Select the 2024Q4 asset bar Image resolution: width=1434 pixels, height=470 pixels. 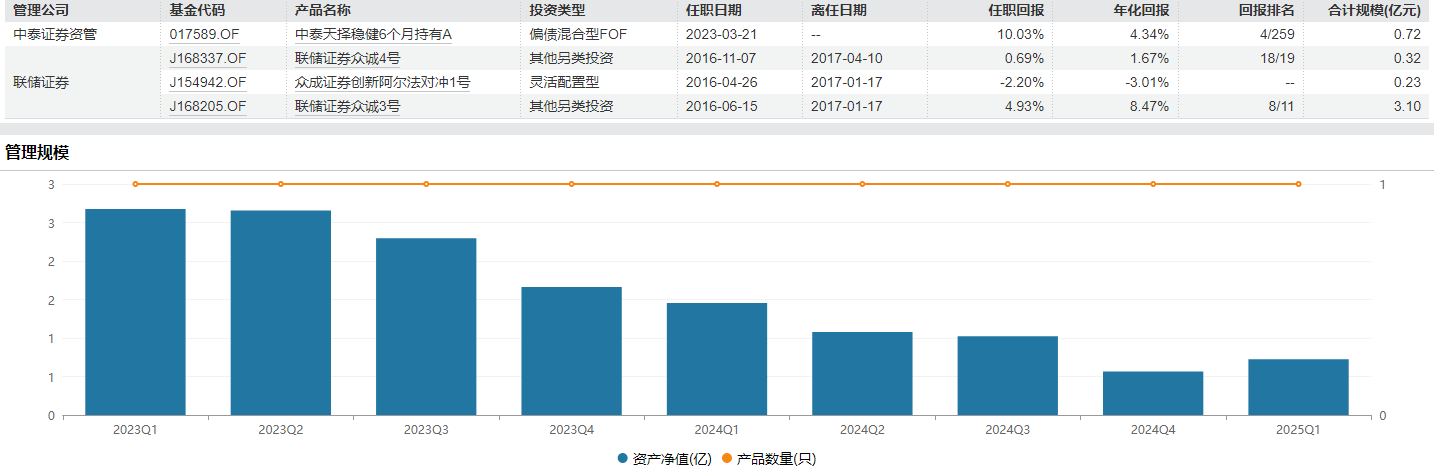(x=1153, y=393)
